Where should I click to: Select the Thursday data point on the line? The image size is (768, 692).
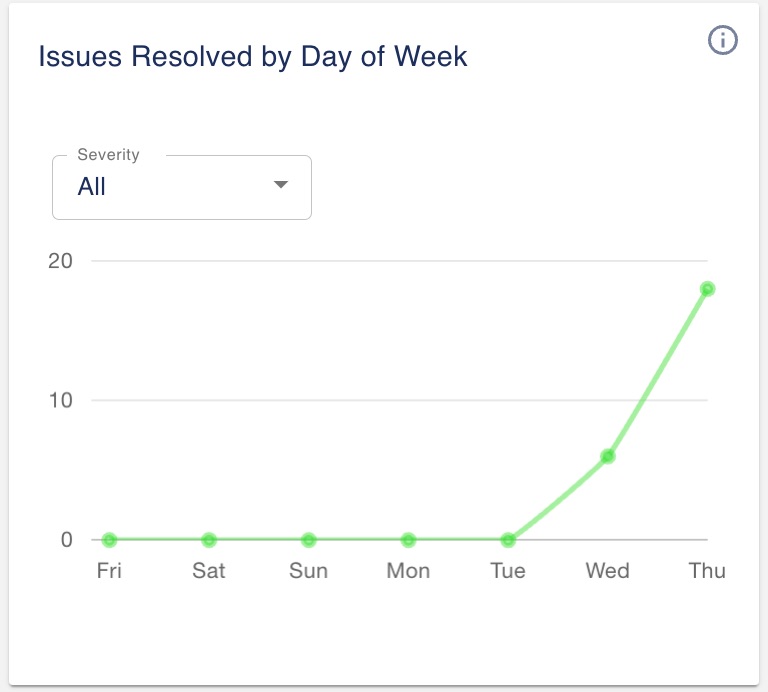[x=707, y=289]
